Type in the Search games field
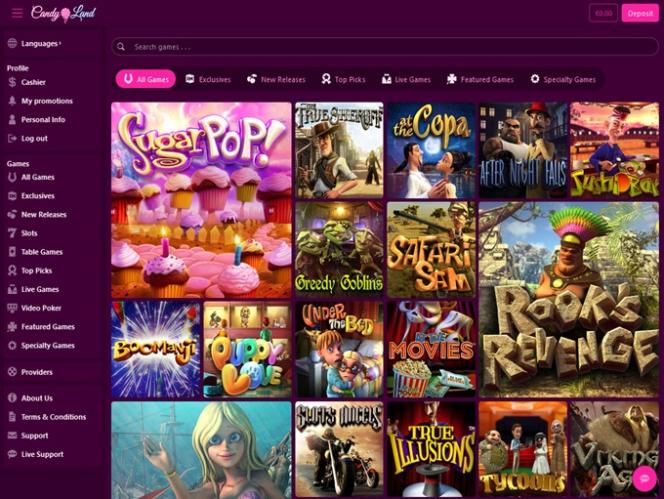The height and width of the screenshot is (499, 664). [380, 46]
